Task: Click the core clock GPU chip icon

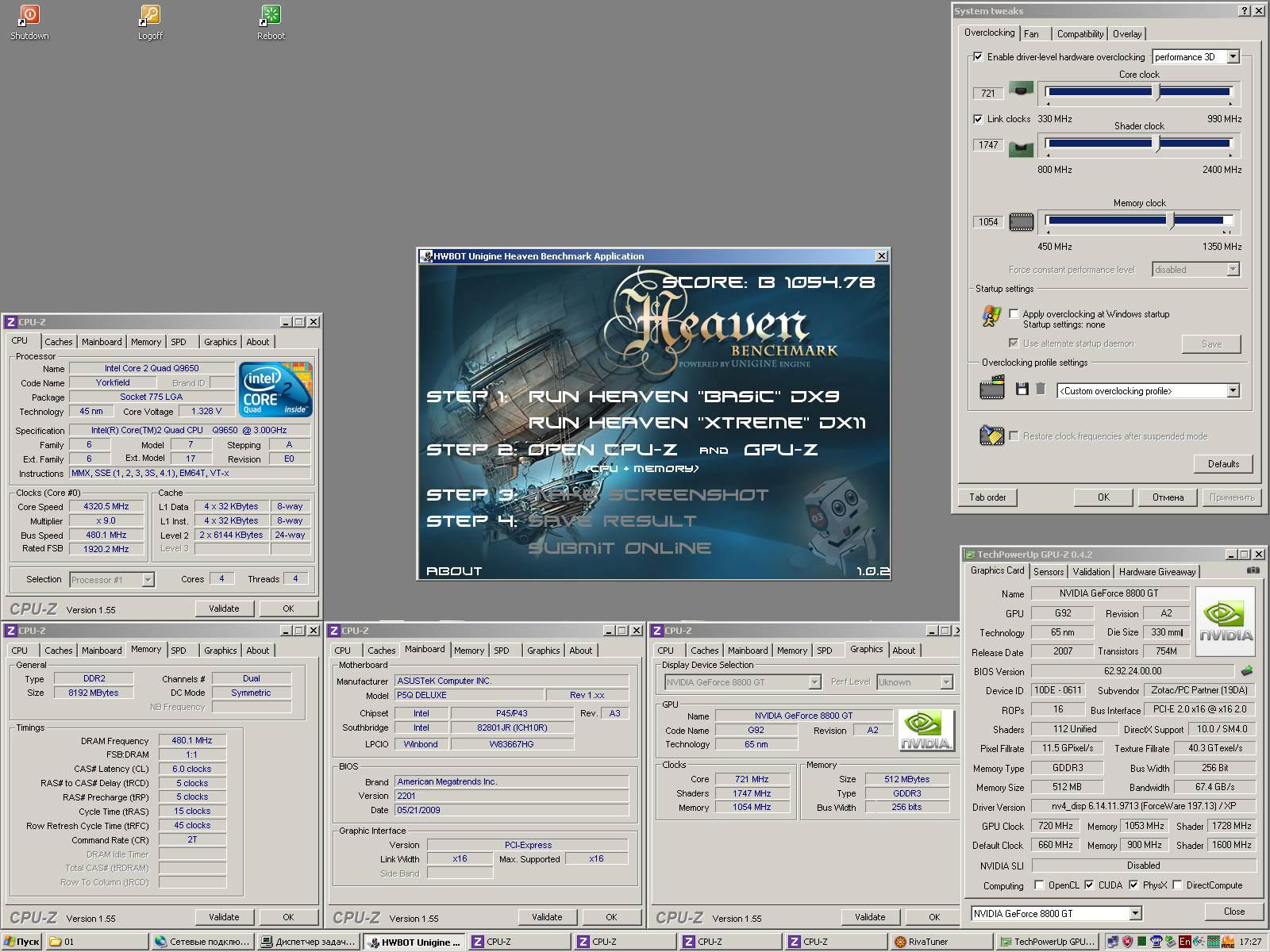Action: point(1021,90)
